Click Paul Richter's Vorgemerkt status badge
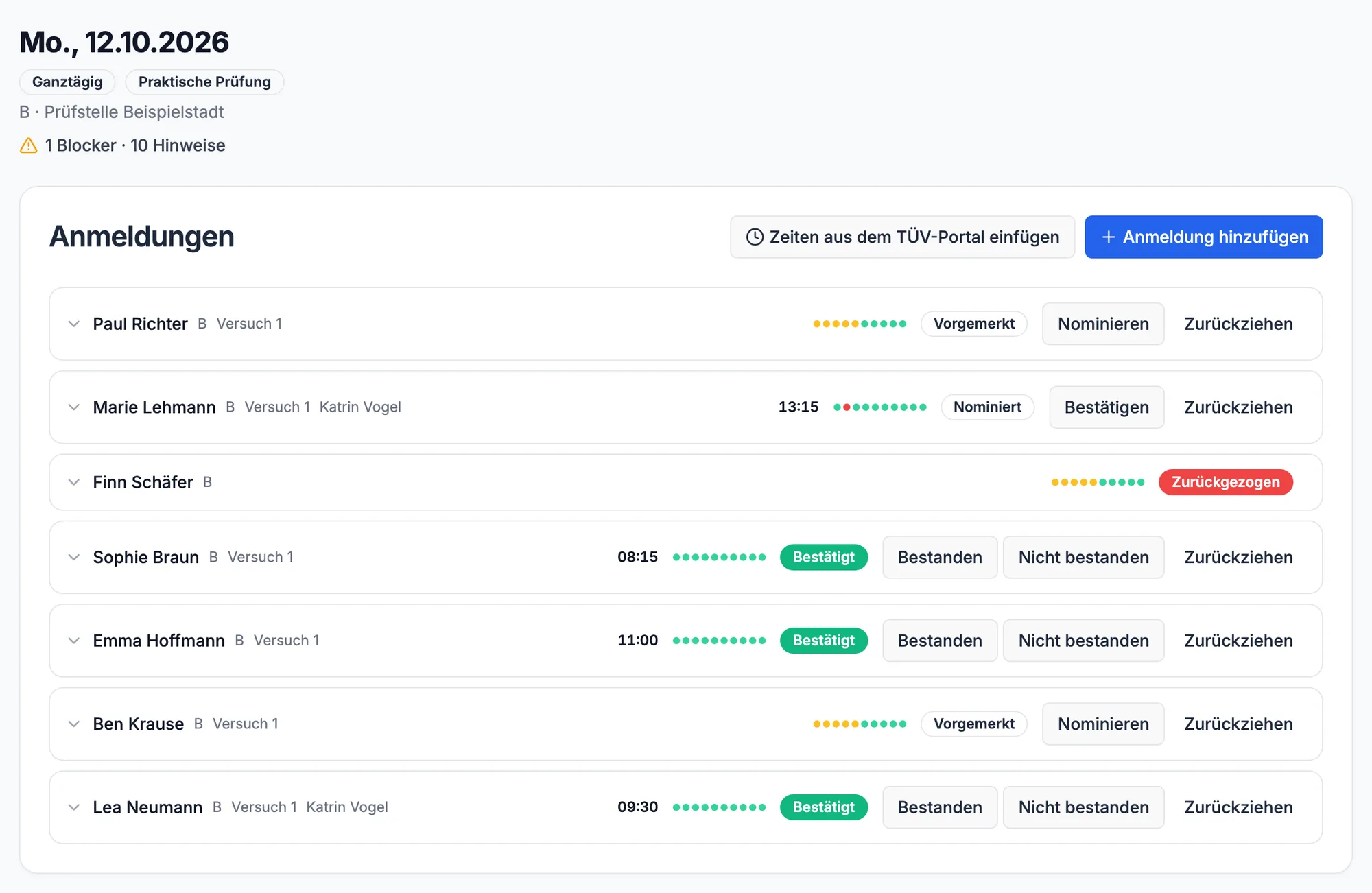Screen dimensions: 1372x893 point(973,324)
